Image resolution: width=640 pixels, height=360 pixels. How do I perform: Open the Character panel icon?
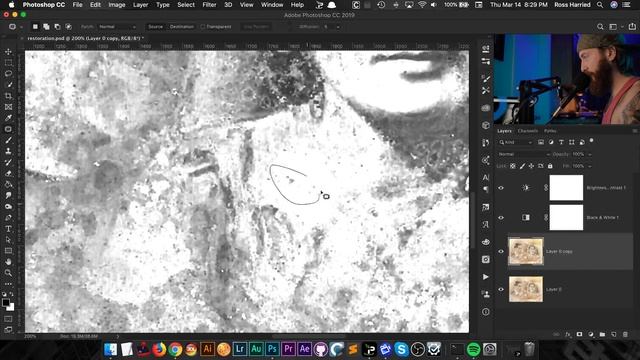(486, 177)
